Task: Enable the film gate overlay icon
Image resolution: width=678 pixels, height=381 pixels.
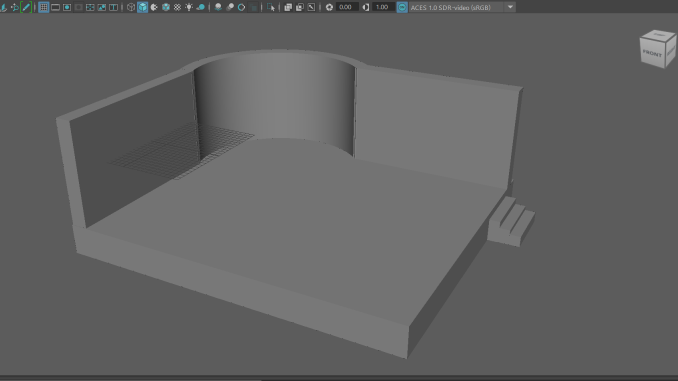Action: tap(55, 7)
